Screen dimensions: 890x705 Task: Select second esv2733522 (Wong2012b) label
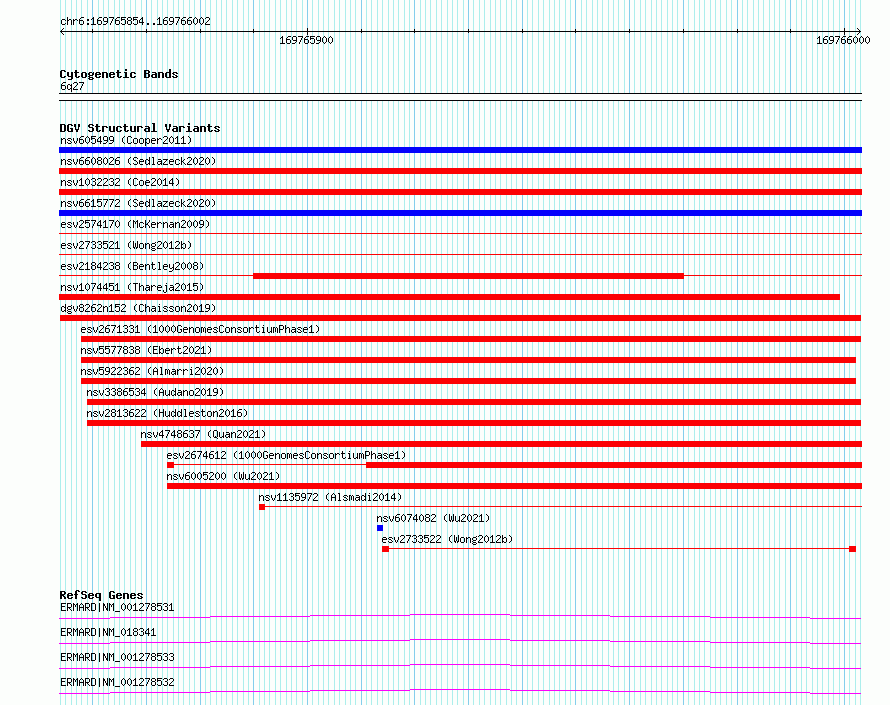click(x=447, y=539)
